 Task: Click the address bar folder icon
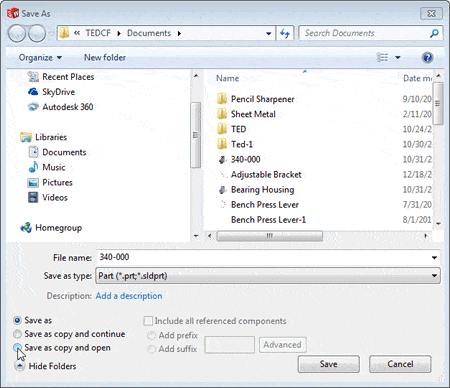pyautogui.click(x=64, y=33)
